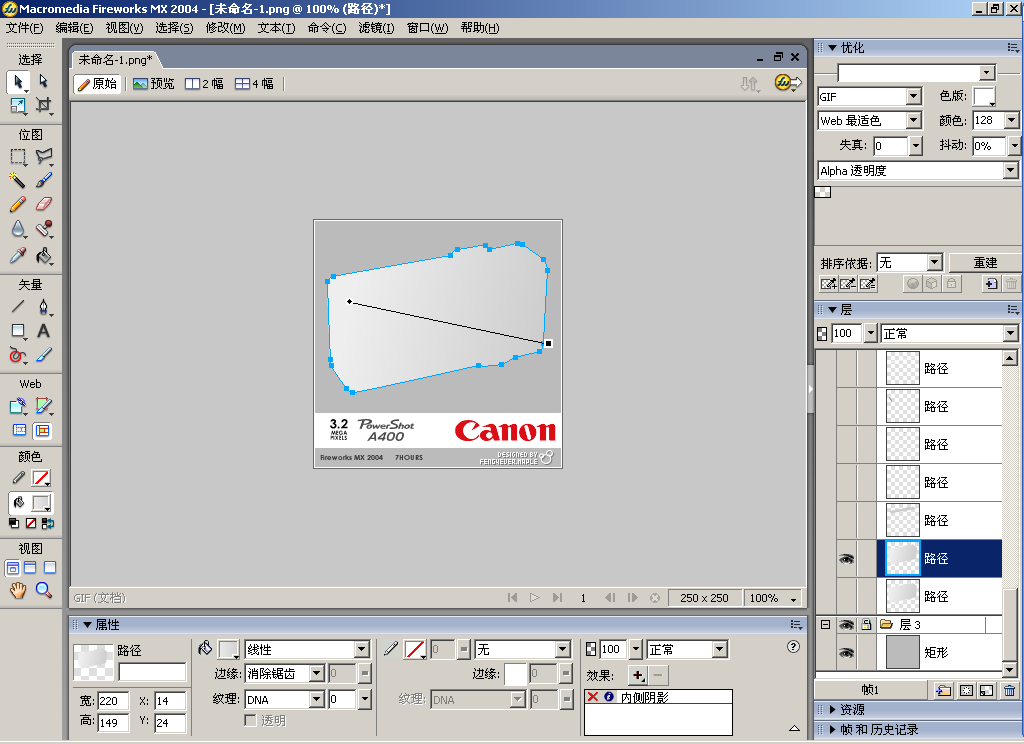Switch to the 2 幅 view
Screen dimensions: 1024x744
[204, 84]
